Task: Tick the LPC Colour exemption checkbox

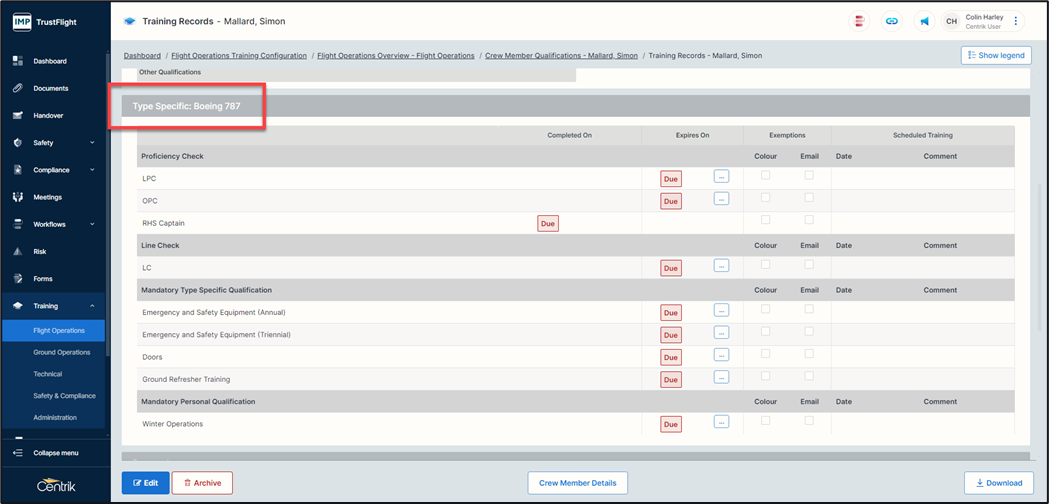Action: (765, 175)
